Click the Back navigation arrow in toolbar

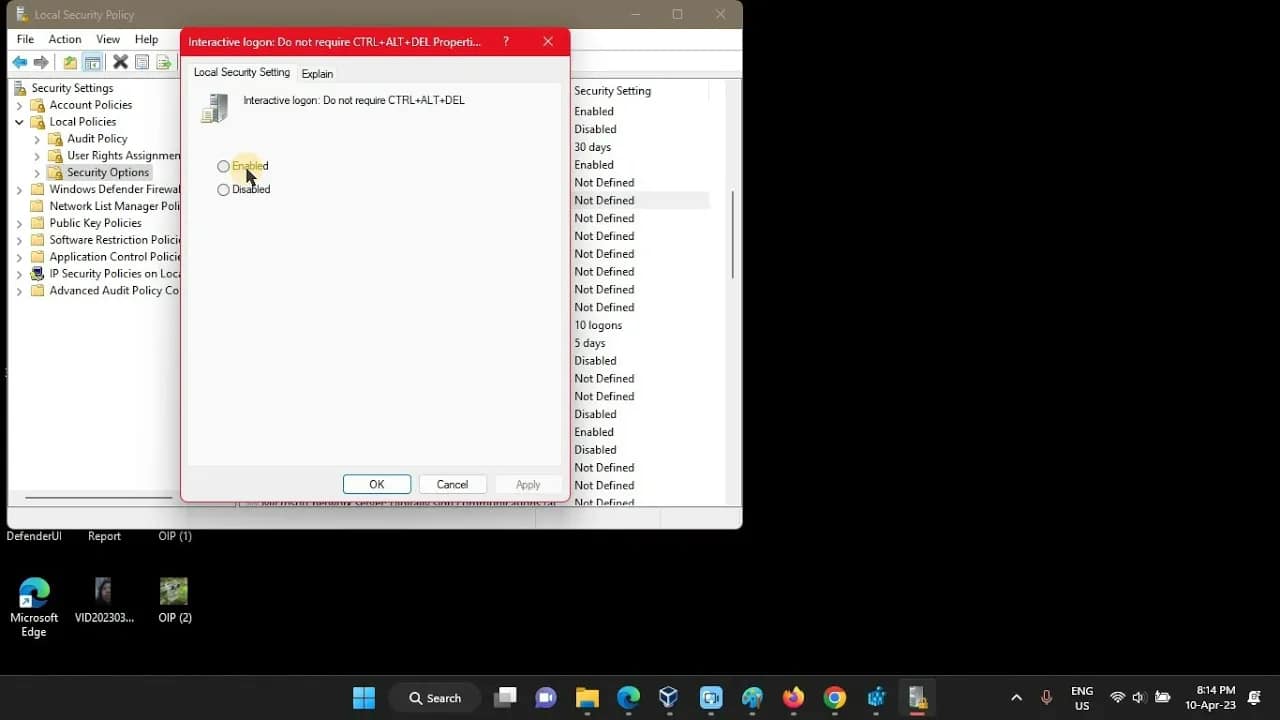[x=19, y=62]
